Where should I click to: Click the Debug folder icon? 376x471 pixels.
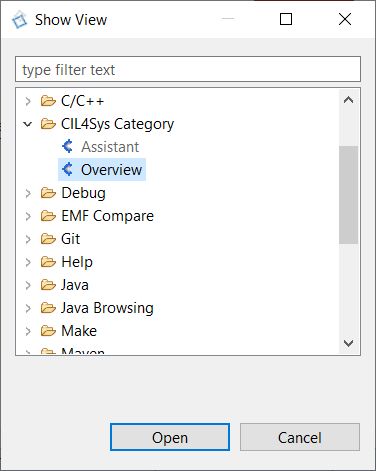[48, 193]
